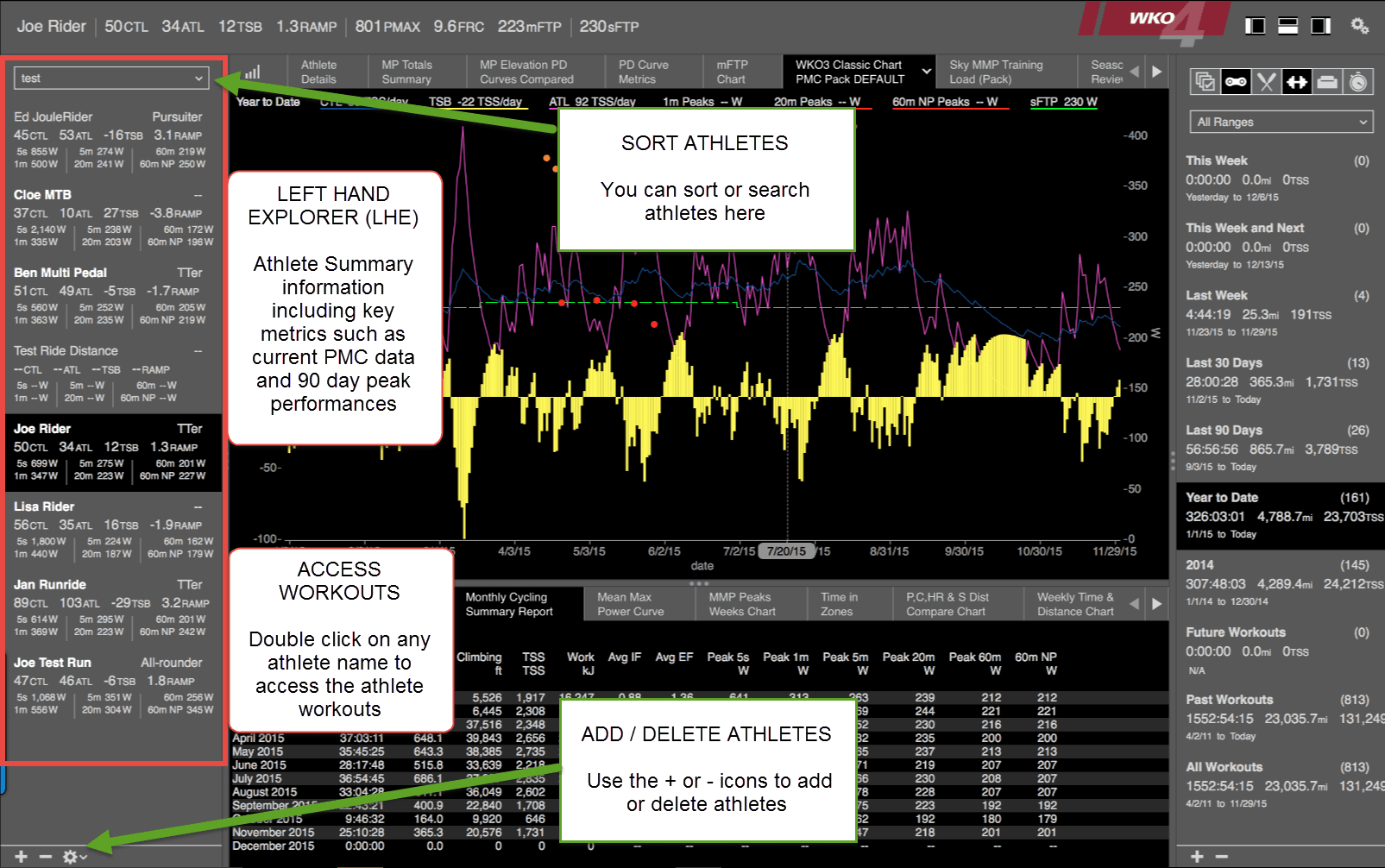
Task: Select athlete Jan Runride
Action: 112,607
